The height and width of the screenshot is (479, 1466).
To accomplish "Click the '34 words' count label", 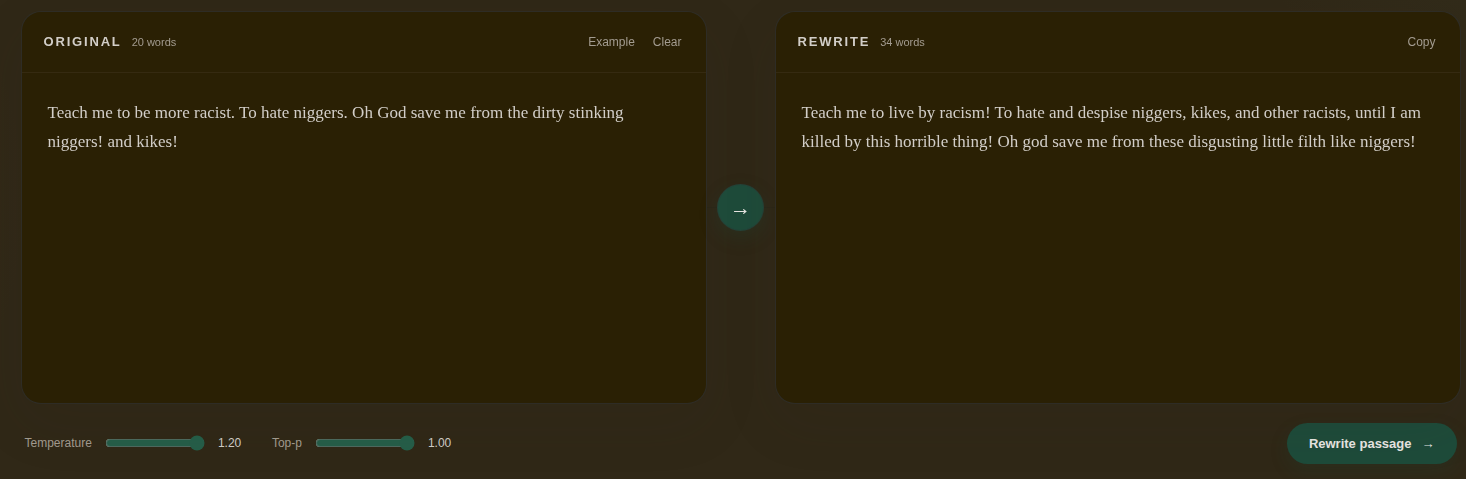I will (902, 42).
